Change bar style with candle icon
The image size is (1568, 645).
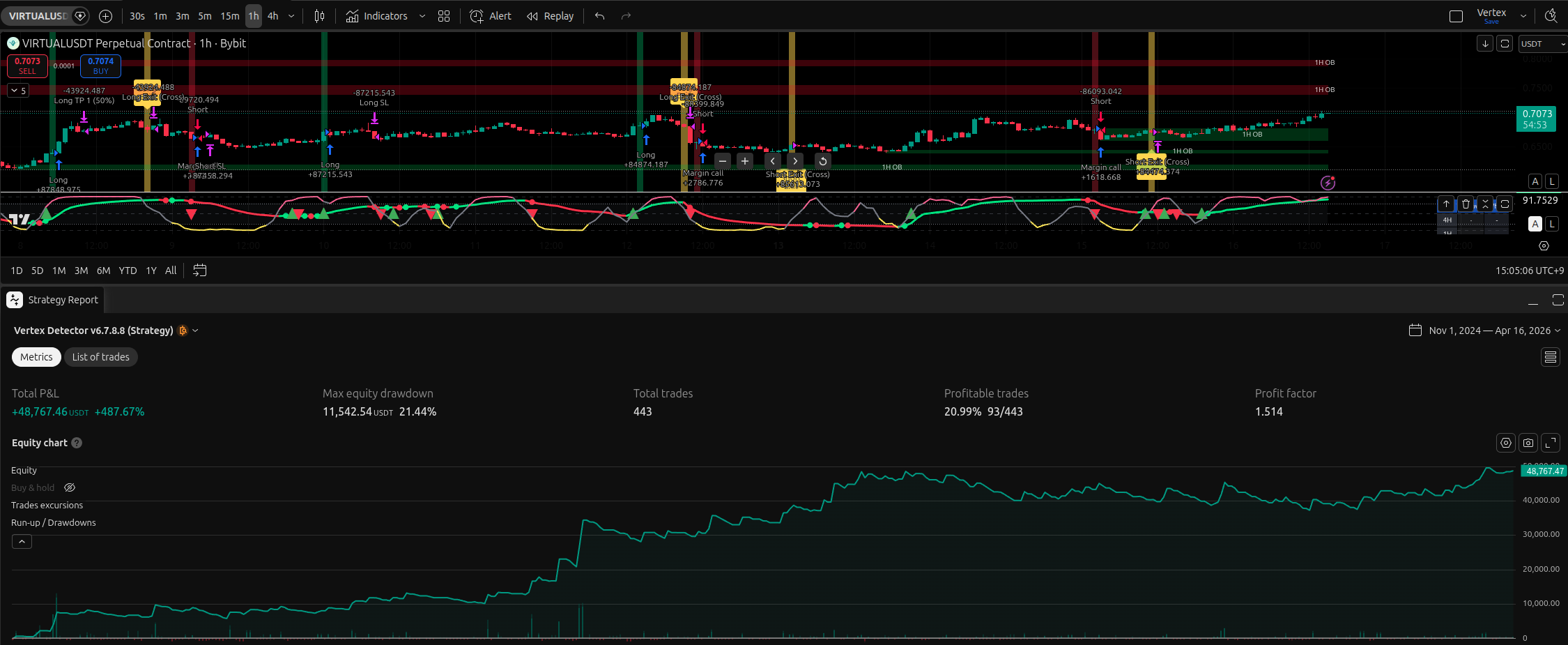(x=319, y=16)
